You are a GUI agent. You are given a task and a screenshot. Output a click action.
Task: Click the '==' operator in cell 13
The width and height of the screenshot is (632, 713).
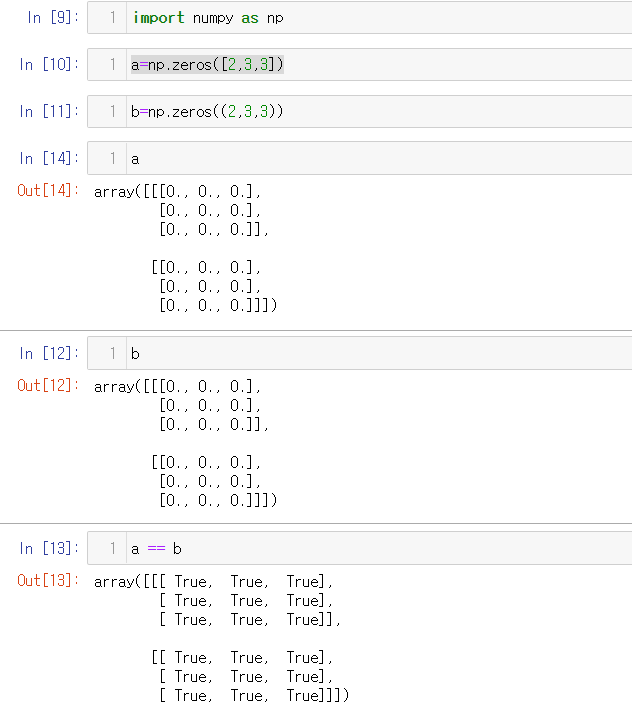[x=156, y=549]
